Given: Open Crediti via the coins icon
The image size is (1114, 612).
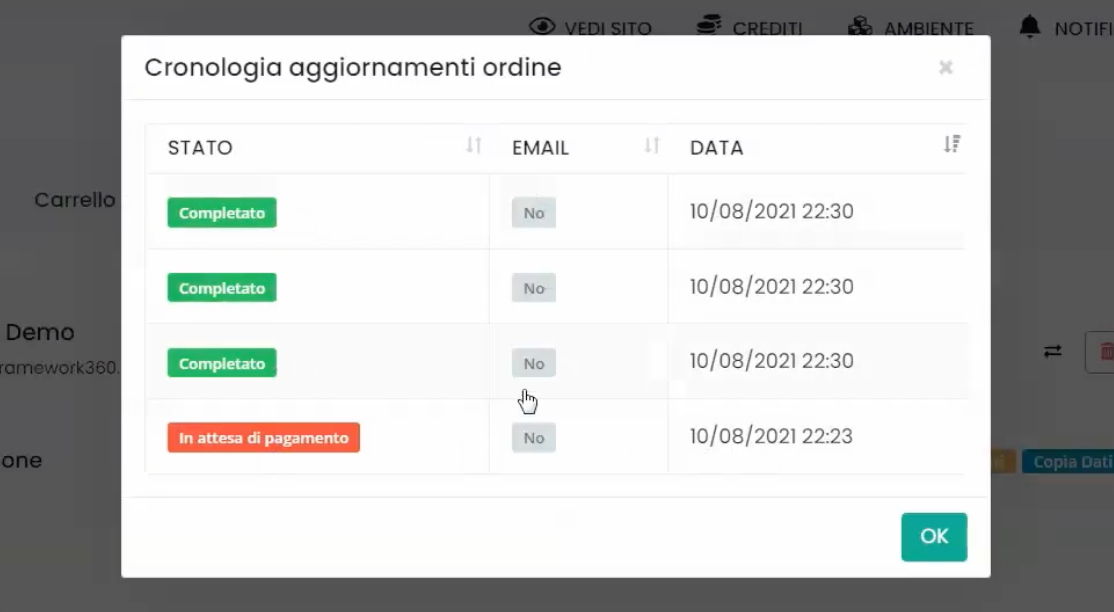Looking at the screenshot, I should 709,27.
